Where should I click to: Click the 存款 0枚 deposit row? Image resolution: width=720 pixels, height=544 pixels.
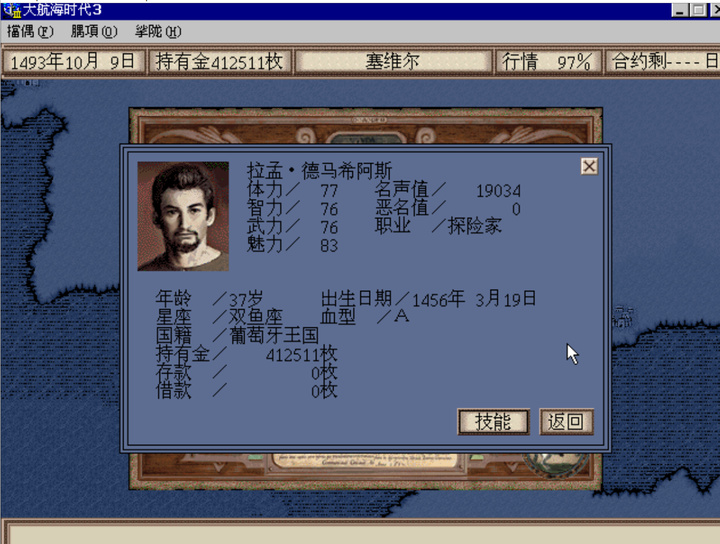(x=247, y=373)
